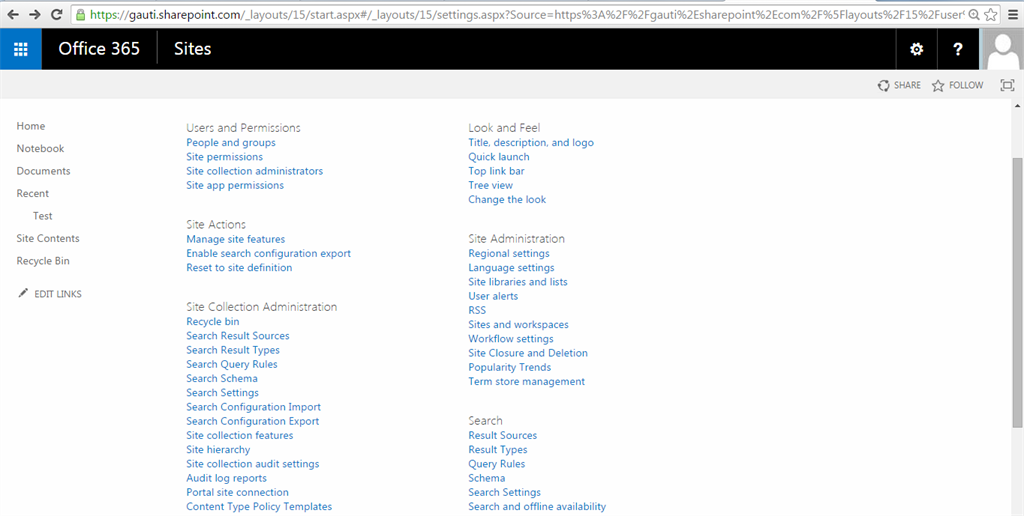Bookmark the page with the star icon
Viewport: 1024px width, 516px height.
pos(991,14)
